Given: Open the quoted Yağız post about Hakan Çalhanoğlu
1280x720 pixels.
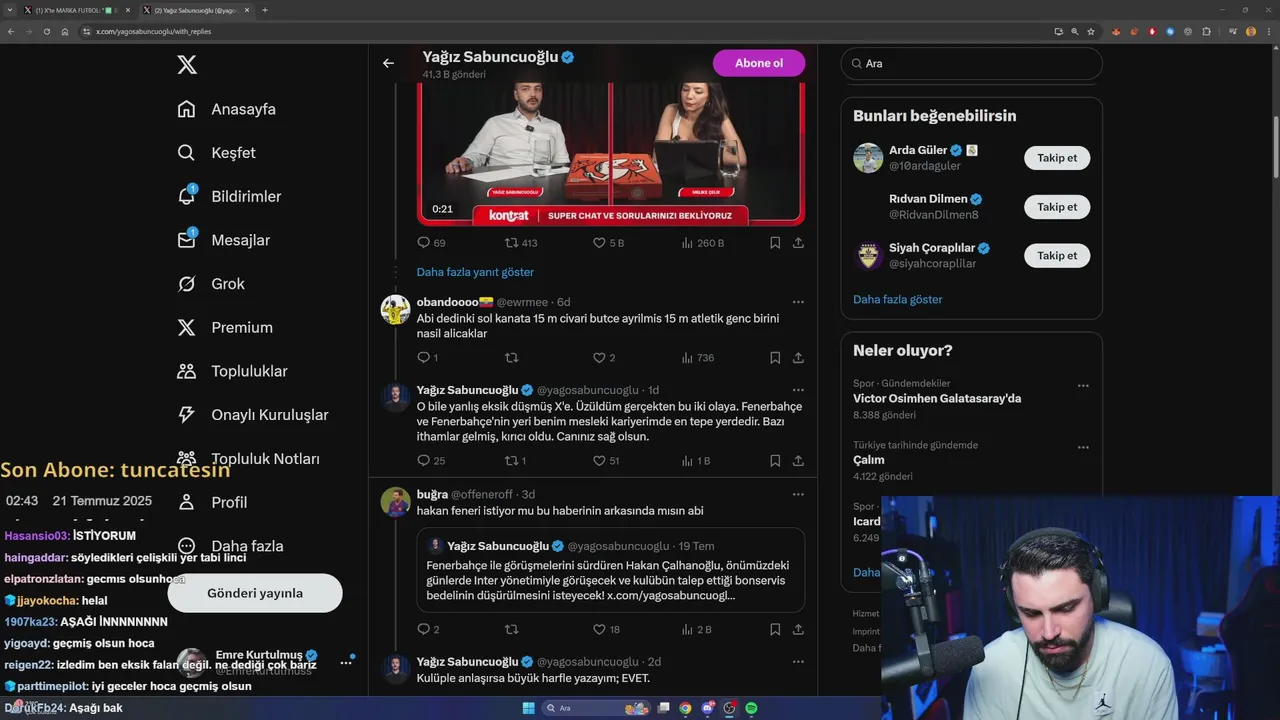Looking at the screenshot, I should coord(611,570).
